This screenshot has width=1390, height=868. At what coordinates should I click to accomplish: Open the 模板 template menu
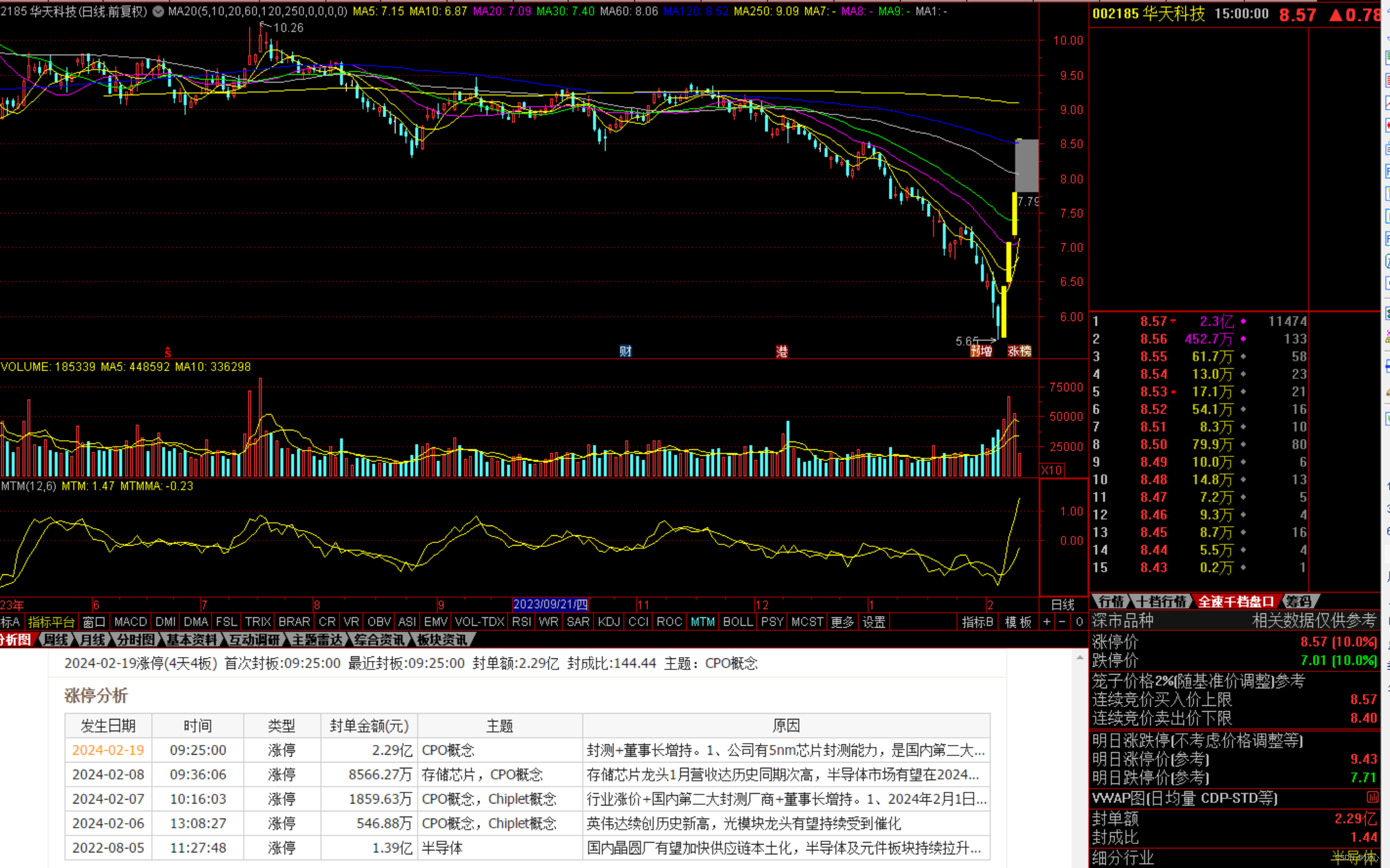click(1017, 622)
